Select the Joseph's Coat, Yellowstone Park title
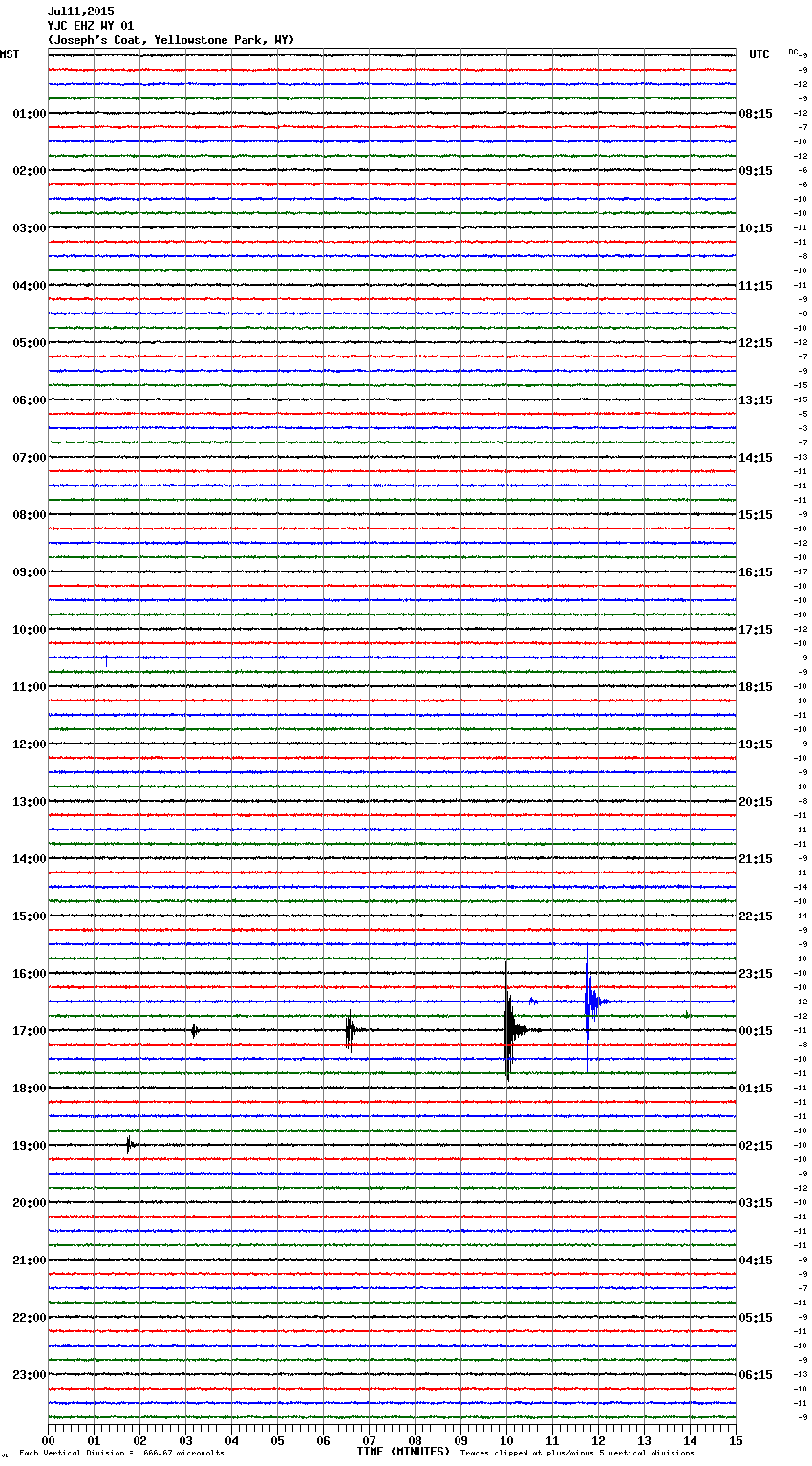Screen dimensions: 812x1466 pyautogui.click(x=171, y=40)
